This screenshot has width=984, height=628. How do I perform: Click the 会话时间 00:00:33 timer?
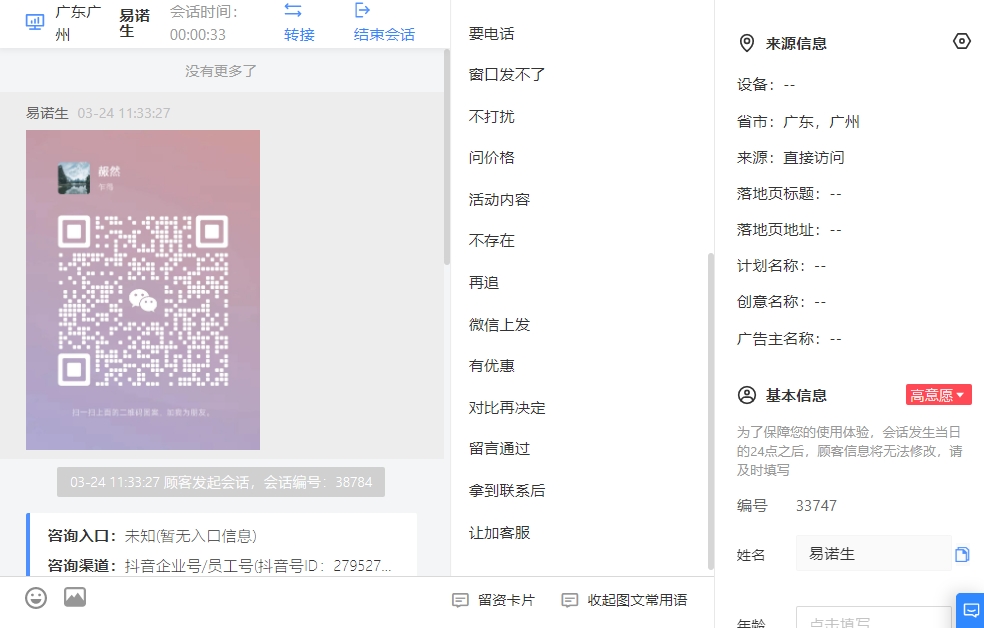[x=204, y=23]
